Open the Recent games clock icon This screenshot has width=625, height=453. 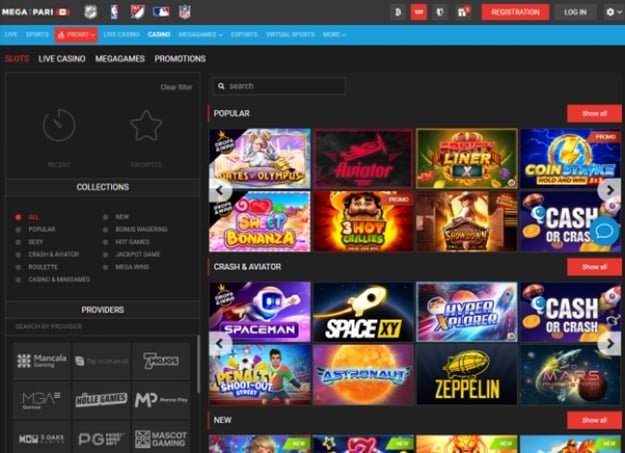[x=59, y=125]
